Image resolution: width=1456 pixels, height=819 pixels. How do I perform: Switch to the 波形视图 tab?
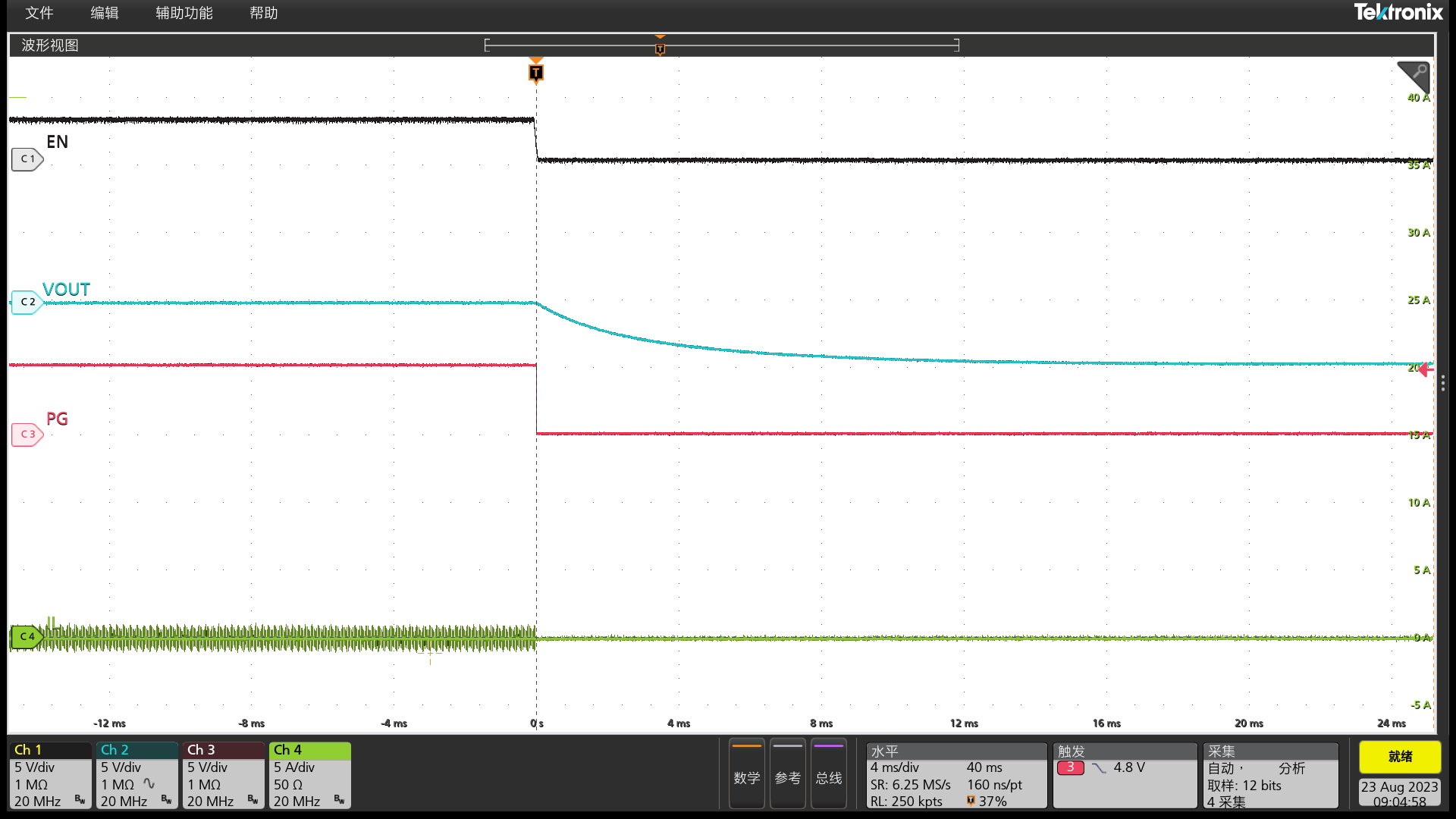(50, 45)
